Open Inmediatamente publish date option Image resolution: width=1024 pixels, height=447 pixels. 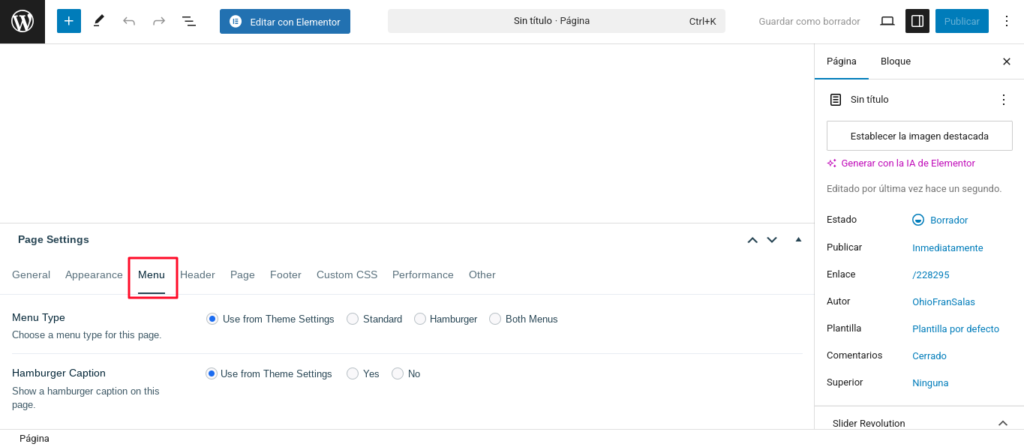pos(948,248)
